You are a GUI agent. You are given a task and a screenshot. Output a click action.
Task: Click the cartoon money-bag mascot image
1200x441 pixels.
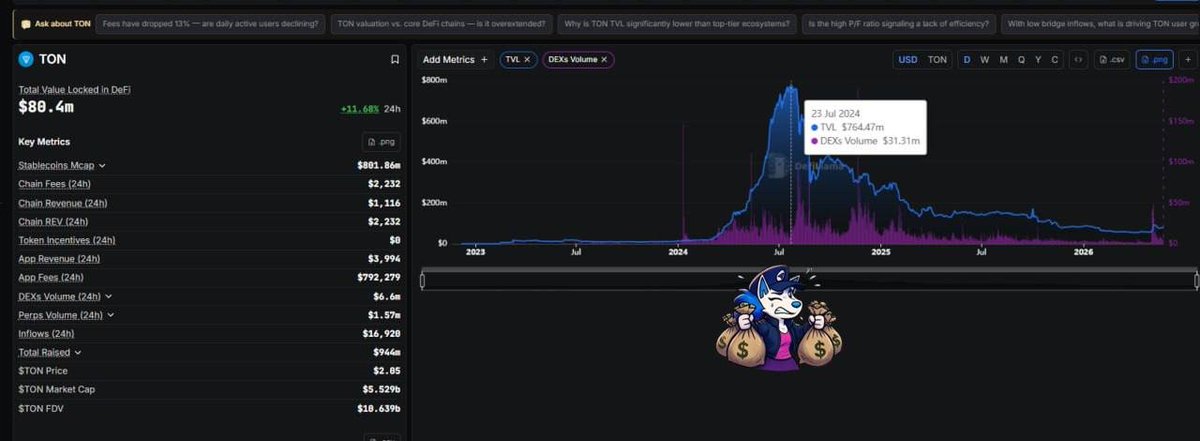pos(779,318)
